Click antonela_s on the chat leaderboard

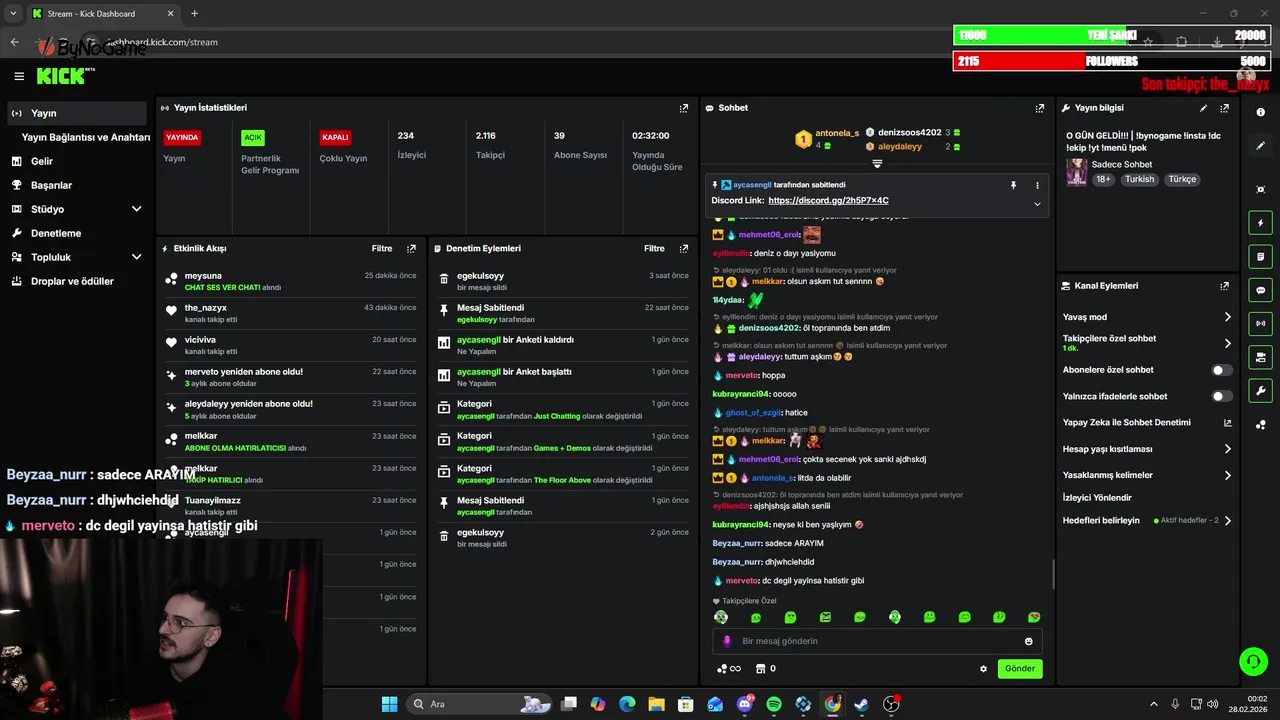click(837, 133)
